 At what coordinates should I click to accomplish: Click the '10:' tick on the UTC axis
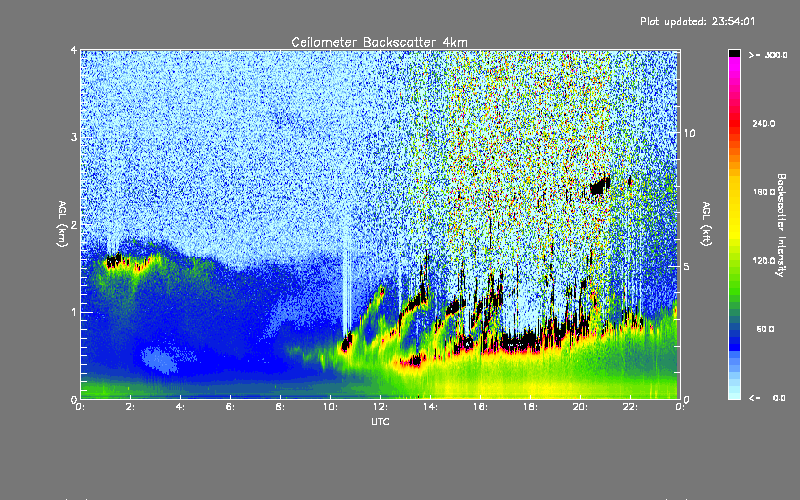coord(330,407)
